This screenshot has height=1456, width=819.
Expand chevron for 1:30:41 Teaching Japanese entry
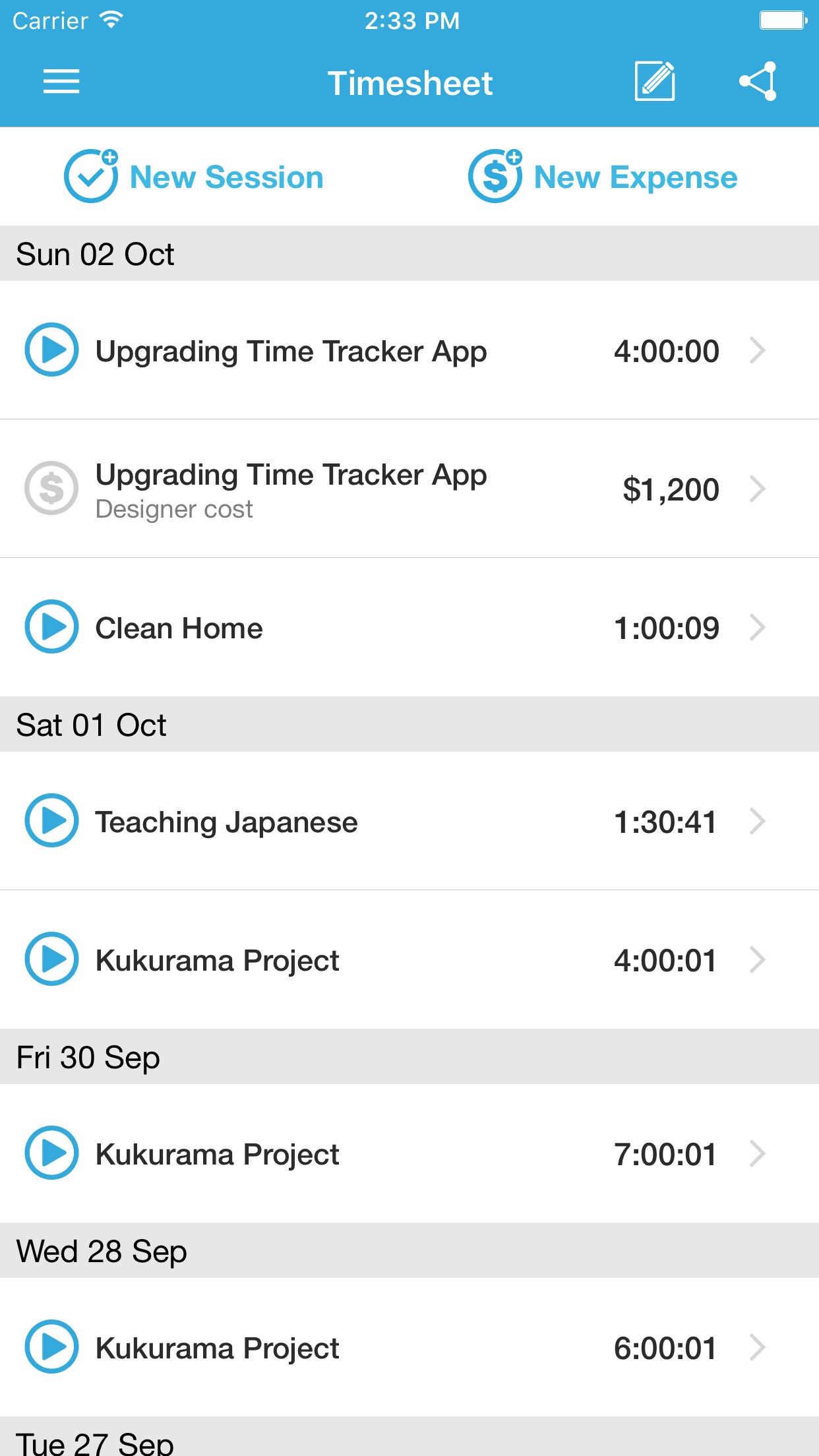pos(758,821)
